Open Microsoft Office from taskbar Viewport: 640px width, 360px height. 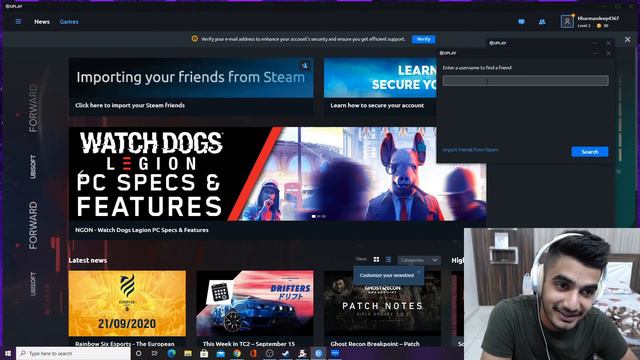[253, 353]
